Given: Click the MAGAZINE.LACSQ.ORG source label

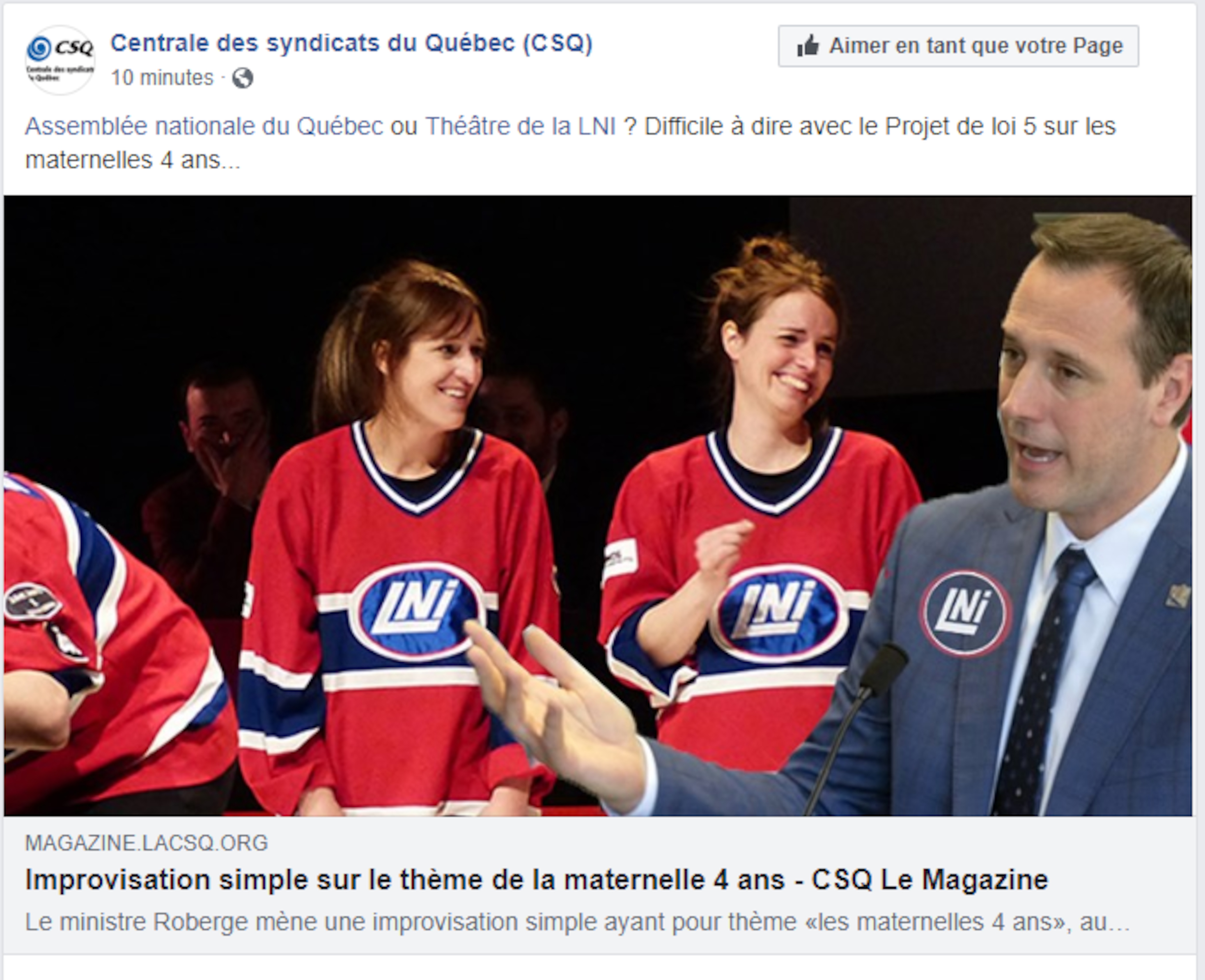Looking at the screenshot, I should coord(146,842).
